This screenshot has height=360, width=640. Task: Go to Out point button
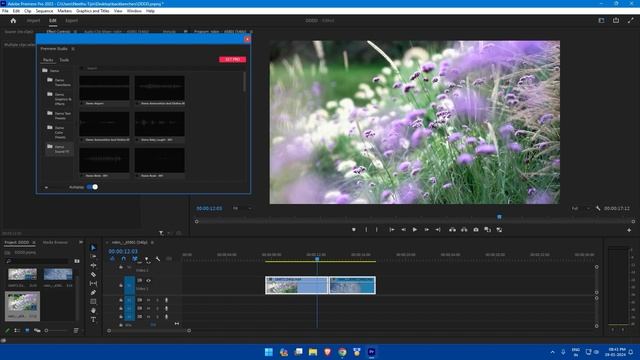coord(438,230)
